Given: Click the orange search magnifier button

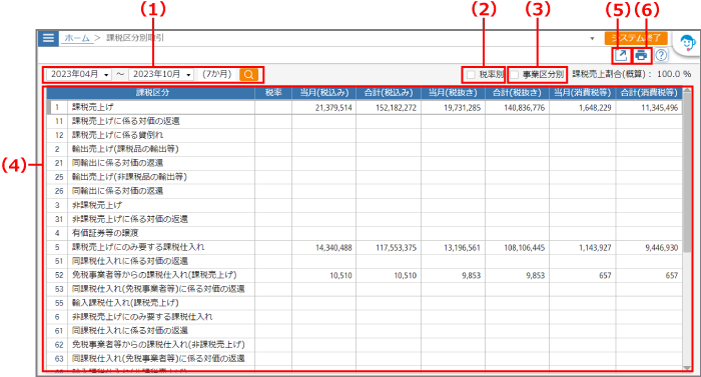Looking at the screenshot, I should point(249,74).
